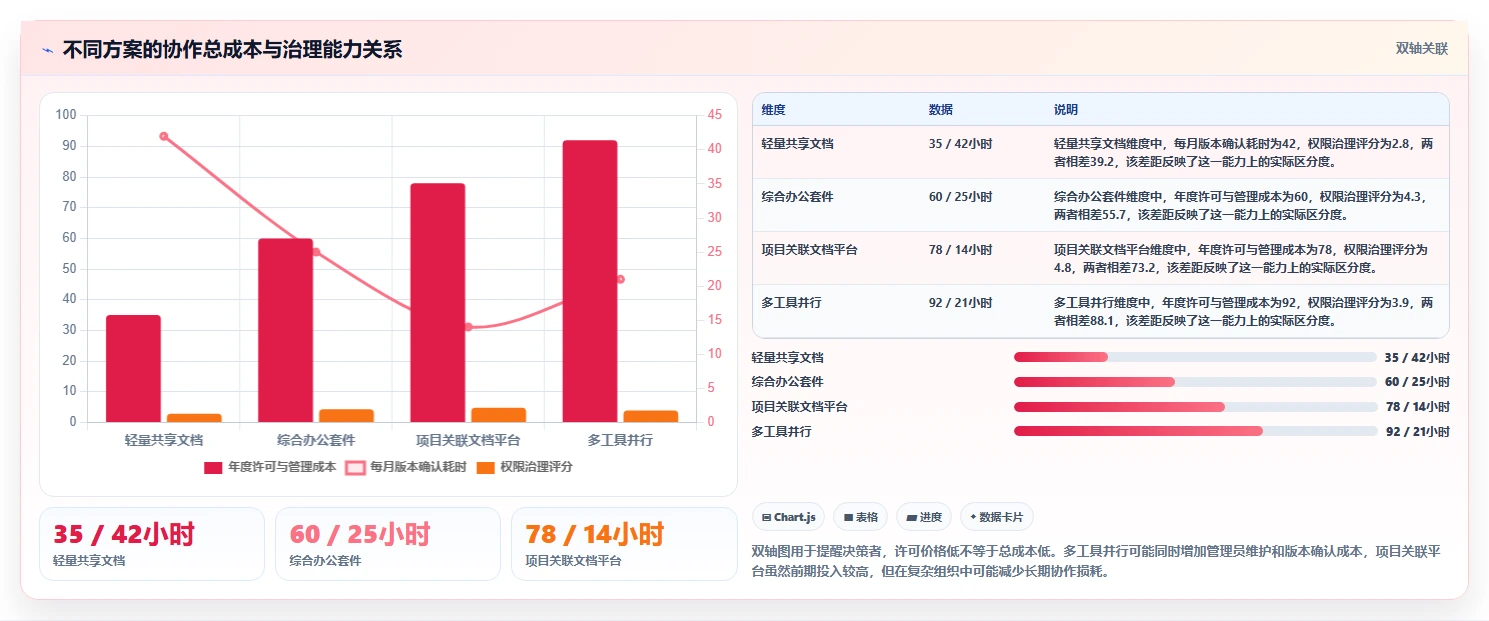Click the red legend swatch for 年度许可与管理成本

pyautogui.click(x=213, y=467)
